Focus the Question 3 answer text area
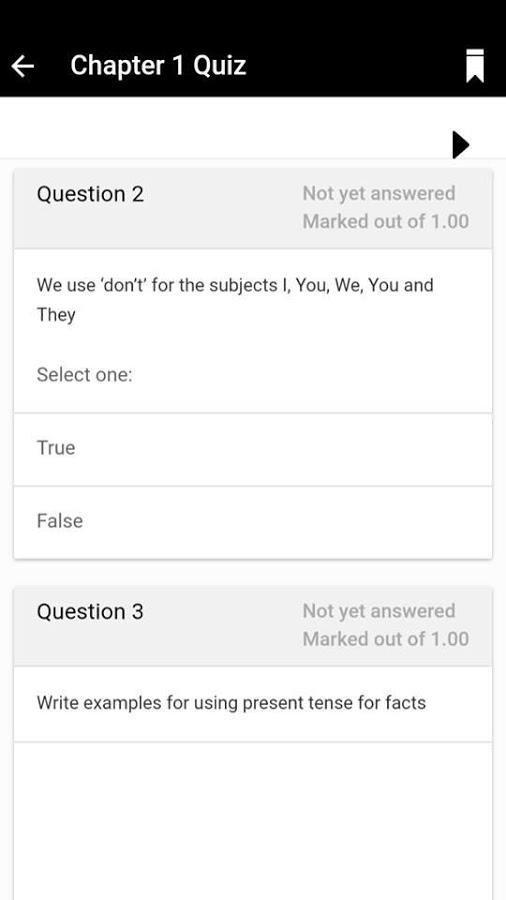This screenshot has width=506, height=900. point(252,821)
